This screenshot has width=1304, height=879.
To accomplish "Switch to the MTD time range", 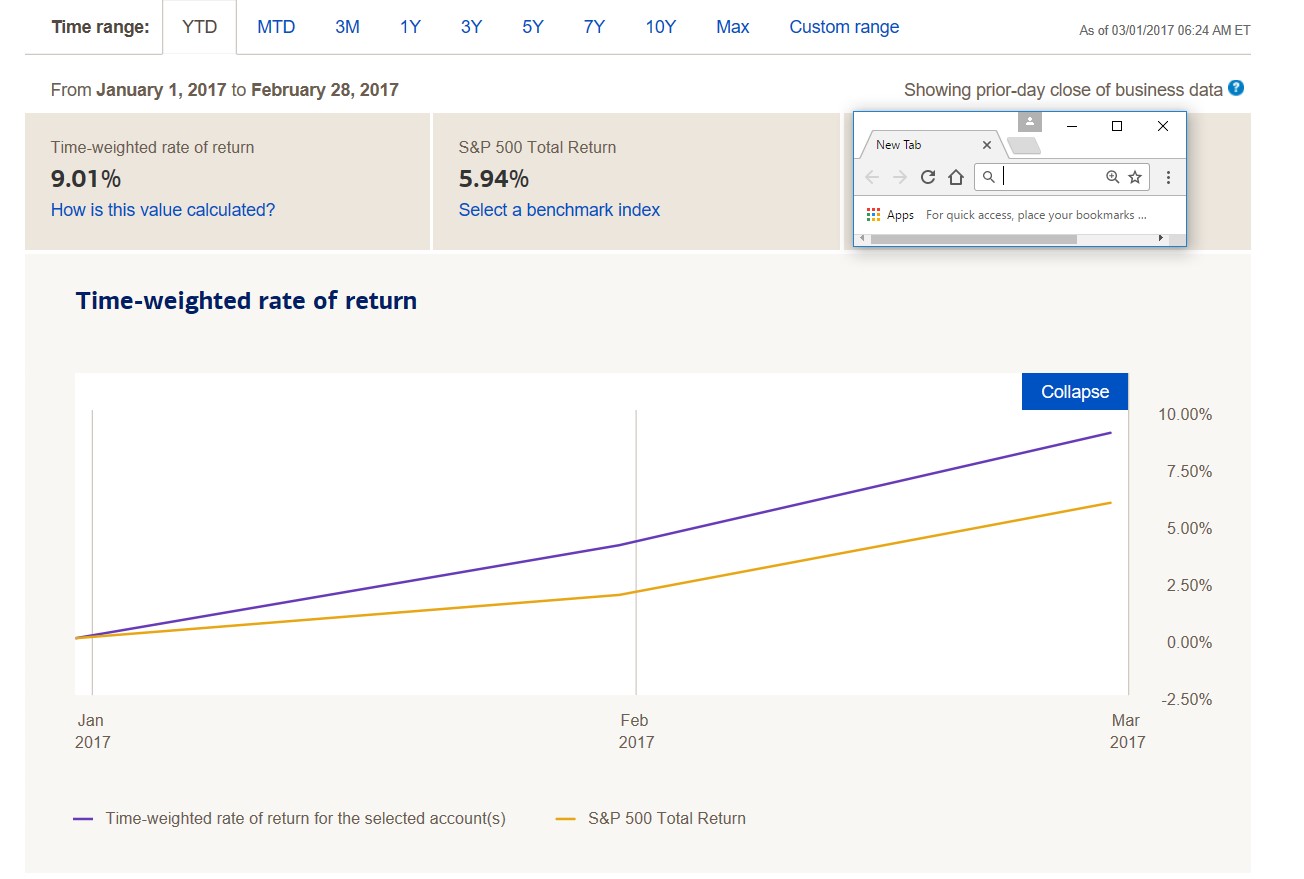I will (x=276, y=27).
